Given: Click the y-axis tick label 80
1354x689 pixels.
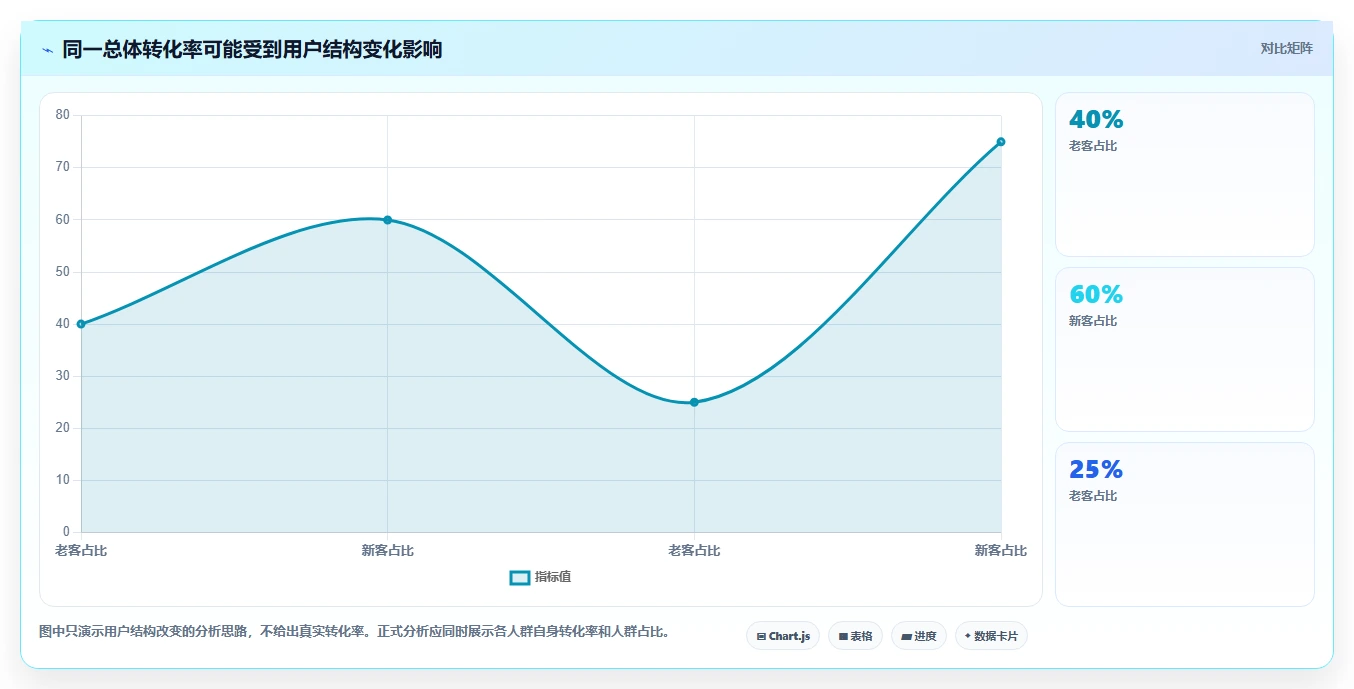Looking at the screenshot, I should [63, 115].
